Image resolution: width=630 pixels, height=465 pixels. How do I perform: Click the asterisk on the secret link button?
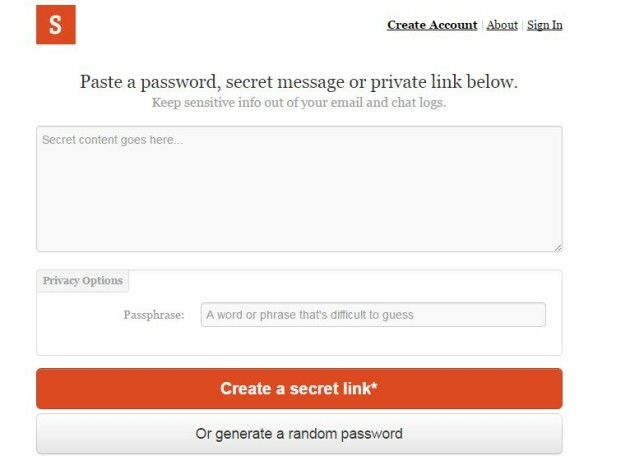tap(374, 387)
